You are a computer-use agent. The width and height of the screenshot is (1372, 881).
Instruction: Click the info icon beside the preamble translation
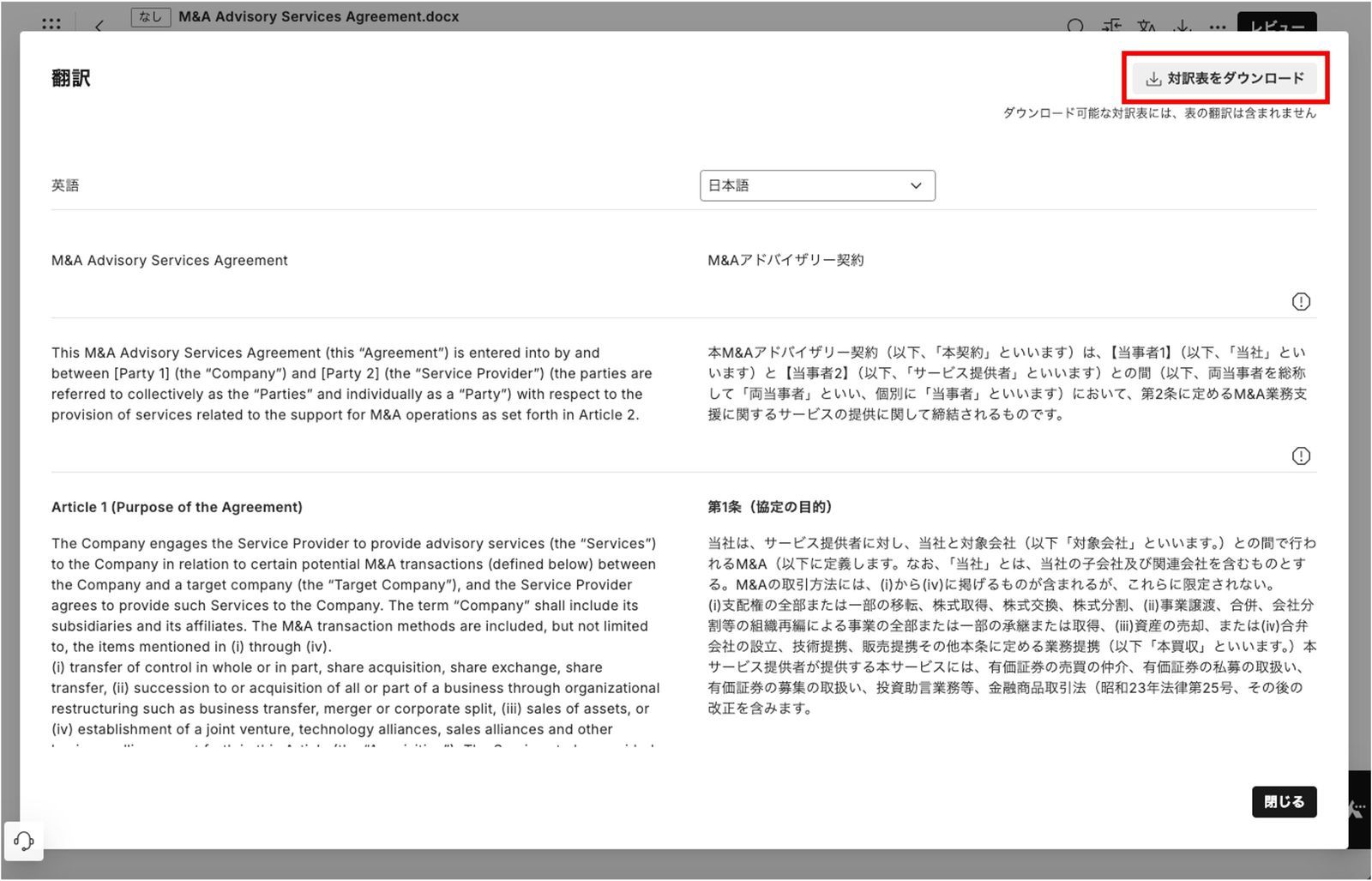1300,456
